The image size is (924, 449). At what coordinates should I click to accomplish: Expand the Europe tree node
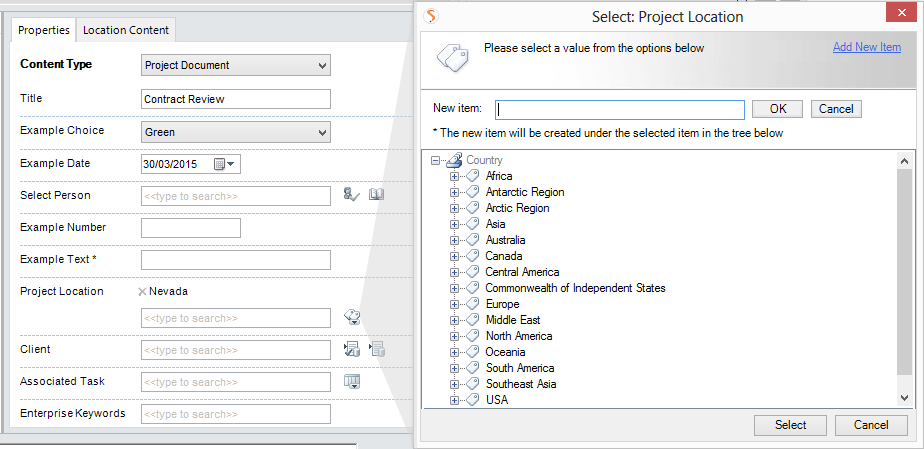[x=454, y=304]
